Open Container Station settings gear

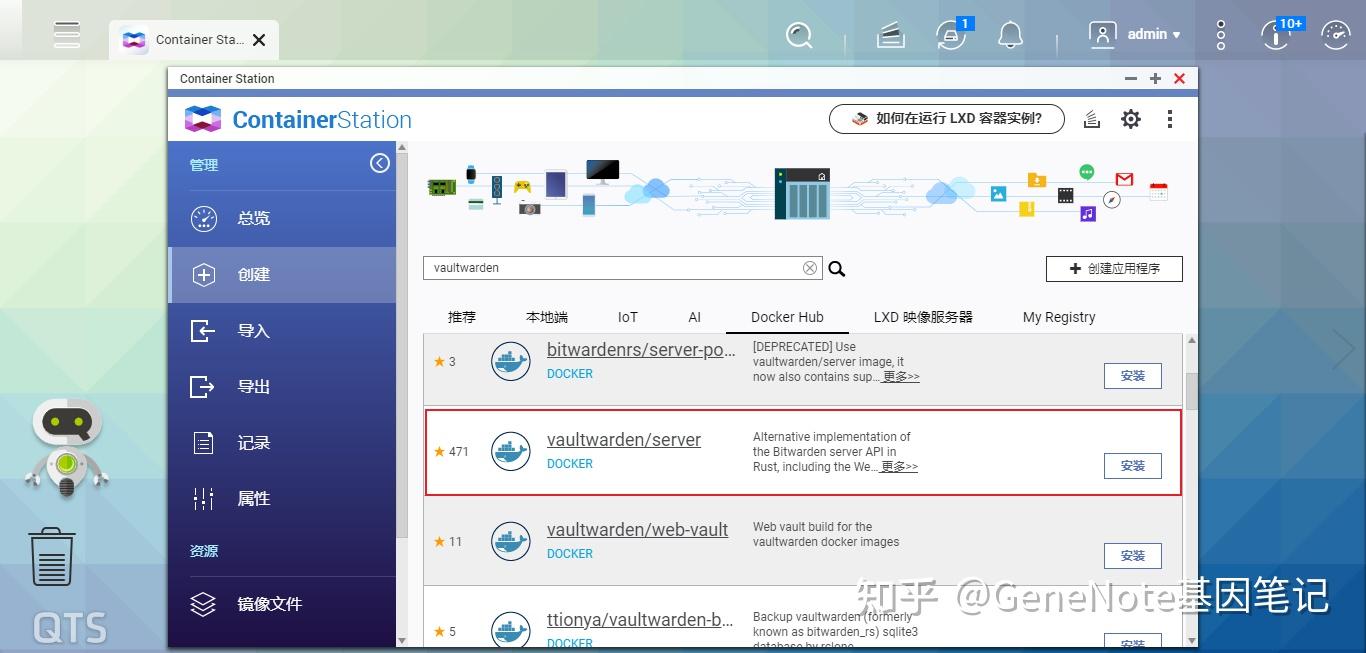point(1131,119)
